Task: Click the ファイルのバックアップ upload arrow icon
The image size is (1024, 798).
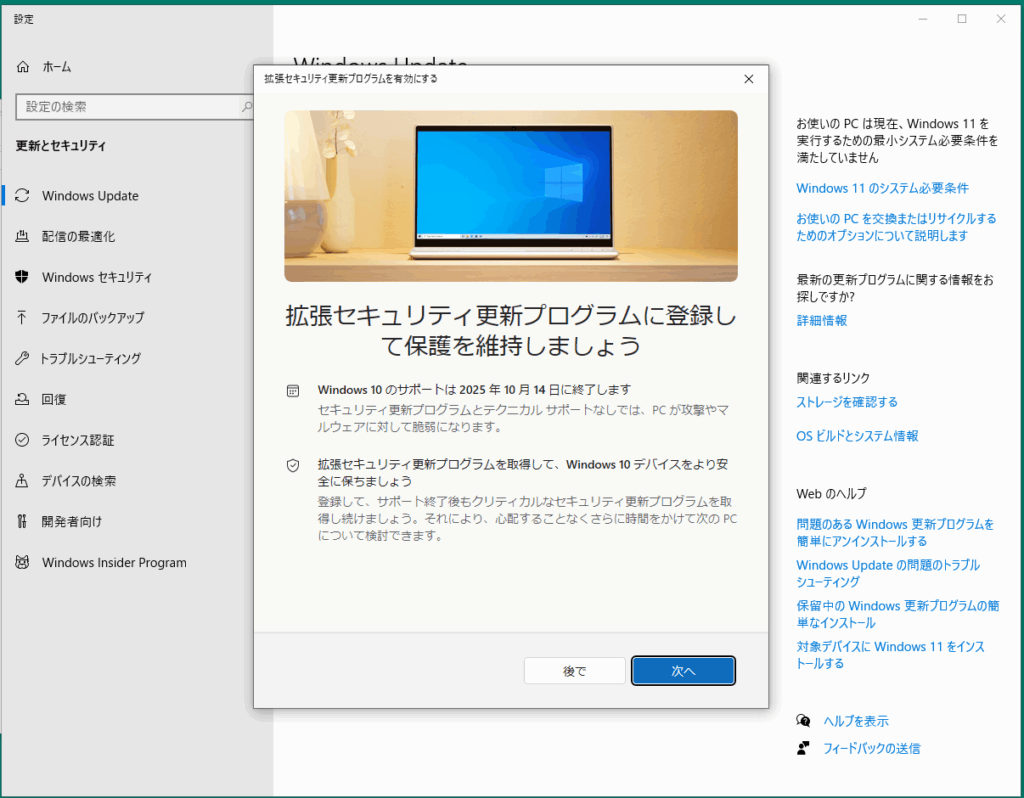Action: click(22, 317)
